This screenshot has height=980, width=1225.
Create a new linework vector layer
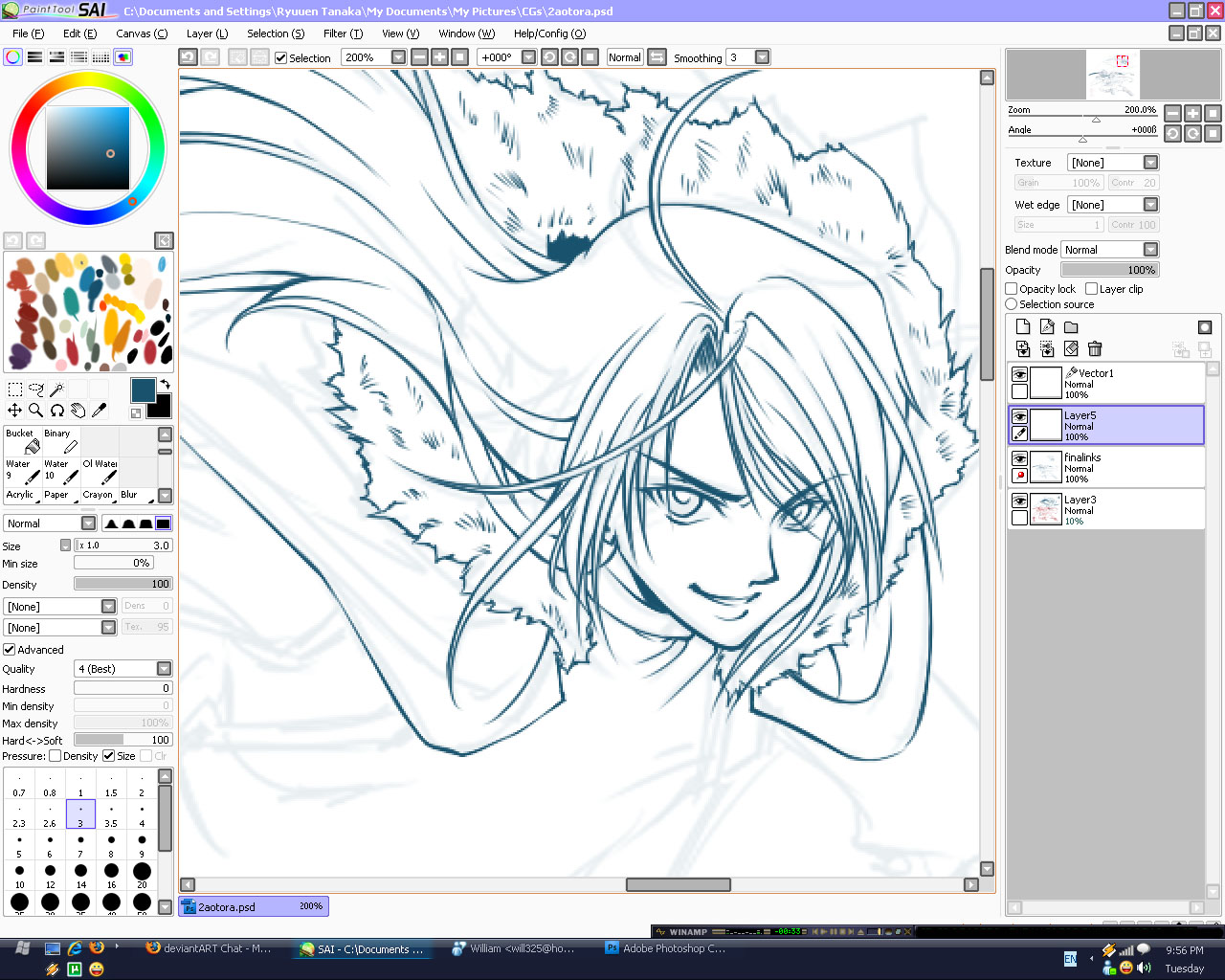pos(1047,327)
